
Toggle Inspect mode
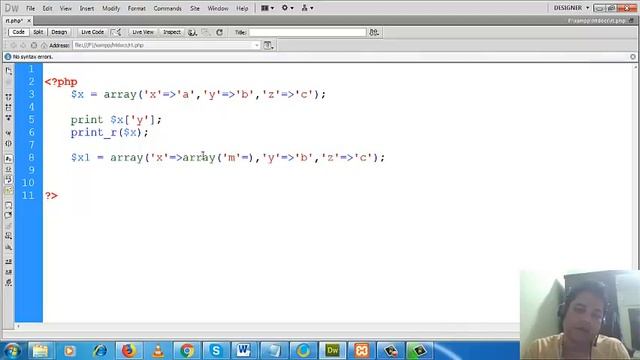tap(172, 32)
